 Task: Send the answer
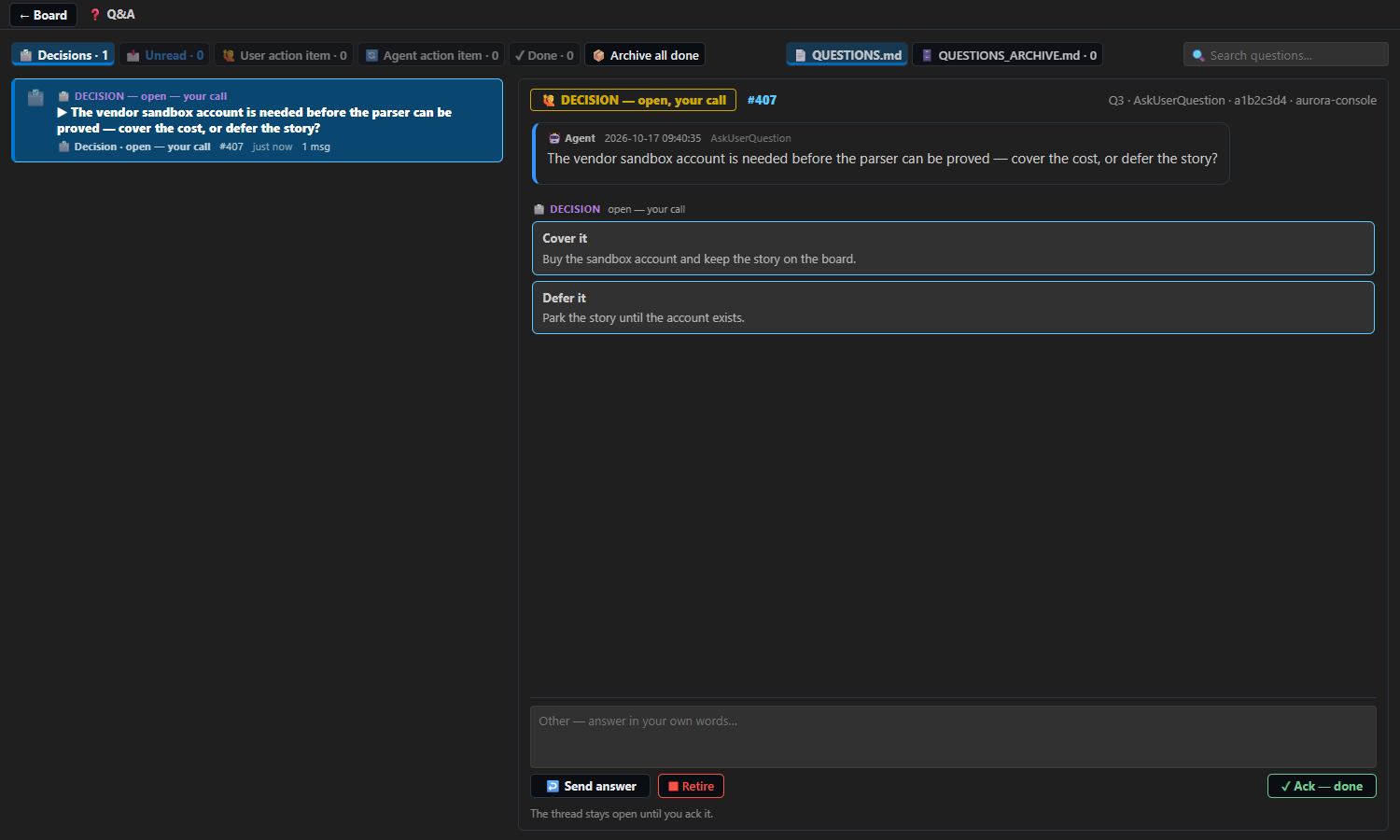591,786
